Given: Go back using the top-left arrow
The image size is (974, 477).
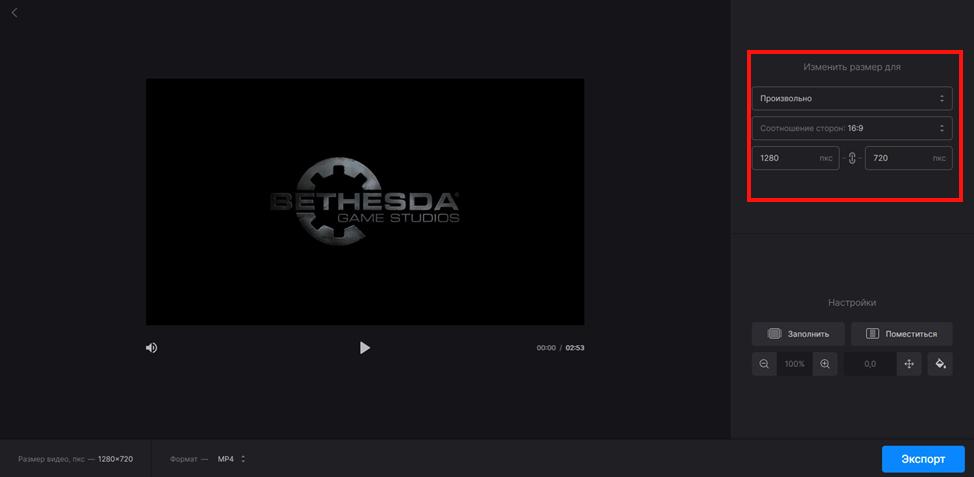Looking at the screenshot, I should 14,13.
